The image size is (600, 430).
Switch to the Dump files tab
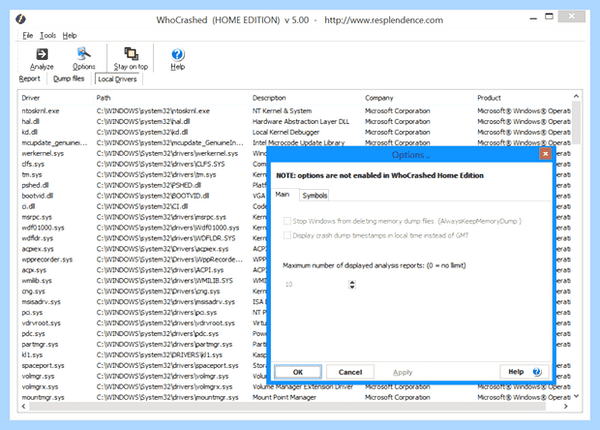point(68,79)
